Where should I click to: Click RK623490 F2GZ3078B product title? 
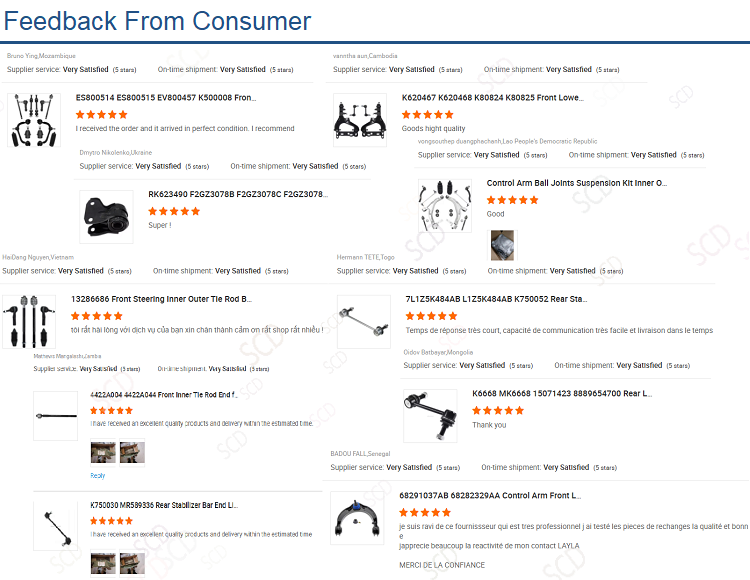(238, 194)
